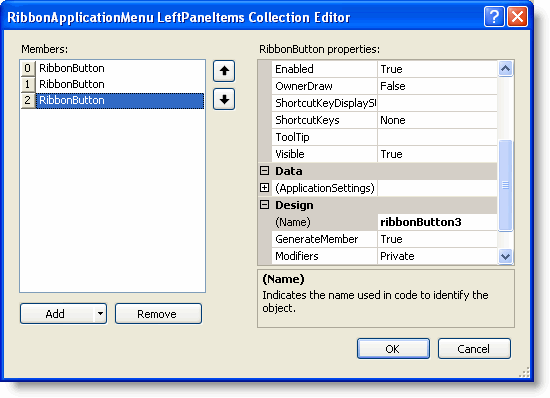550x398 pixels.
Task: Click the help question mark button
Action: tap(494, 16)
